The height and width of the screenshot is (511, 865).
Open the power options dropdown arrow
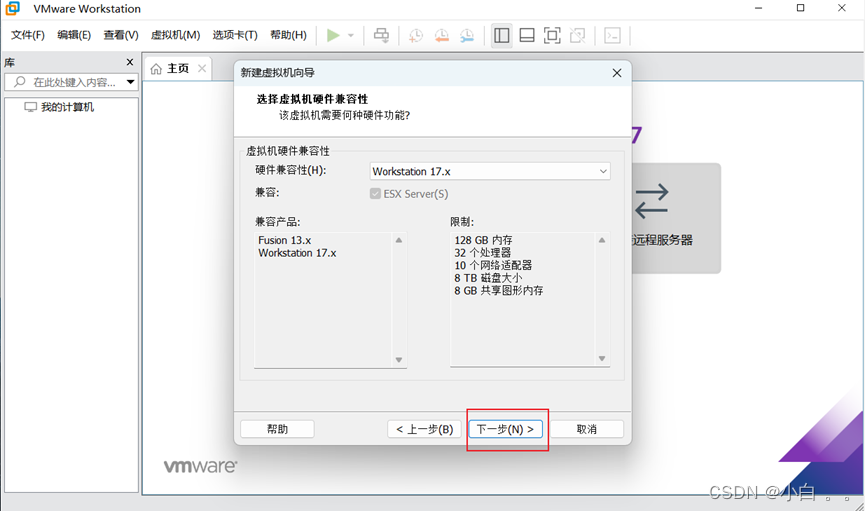click(x=351, y=35)
